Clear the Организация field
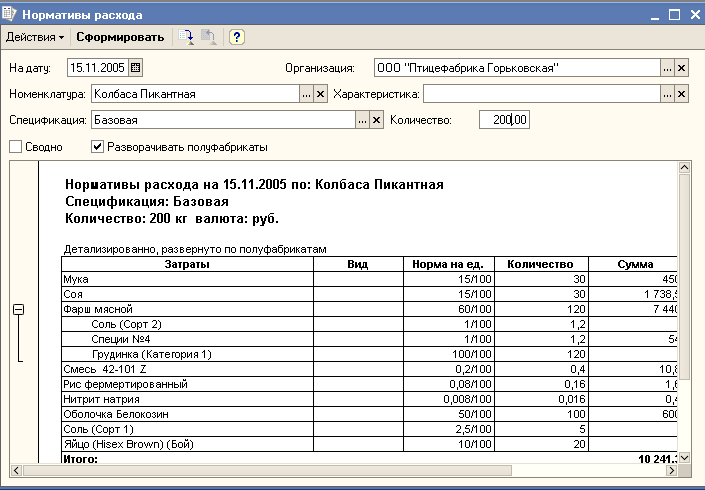 [682, 68]
